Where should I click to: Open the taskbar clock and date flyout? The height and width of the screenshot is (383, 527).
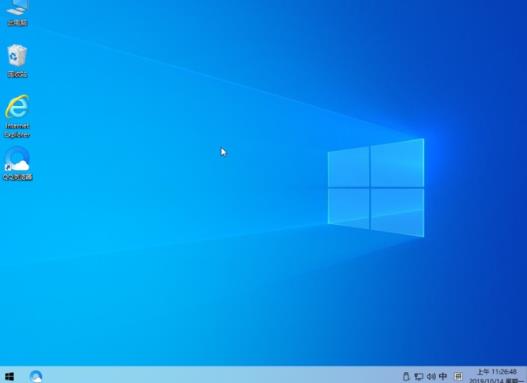click(x=497, y=376)
